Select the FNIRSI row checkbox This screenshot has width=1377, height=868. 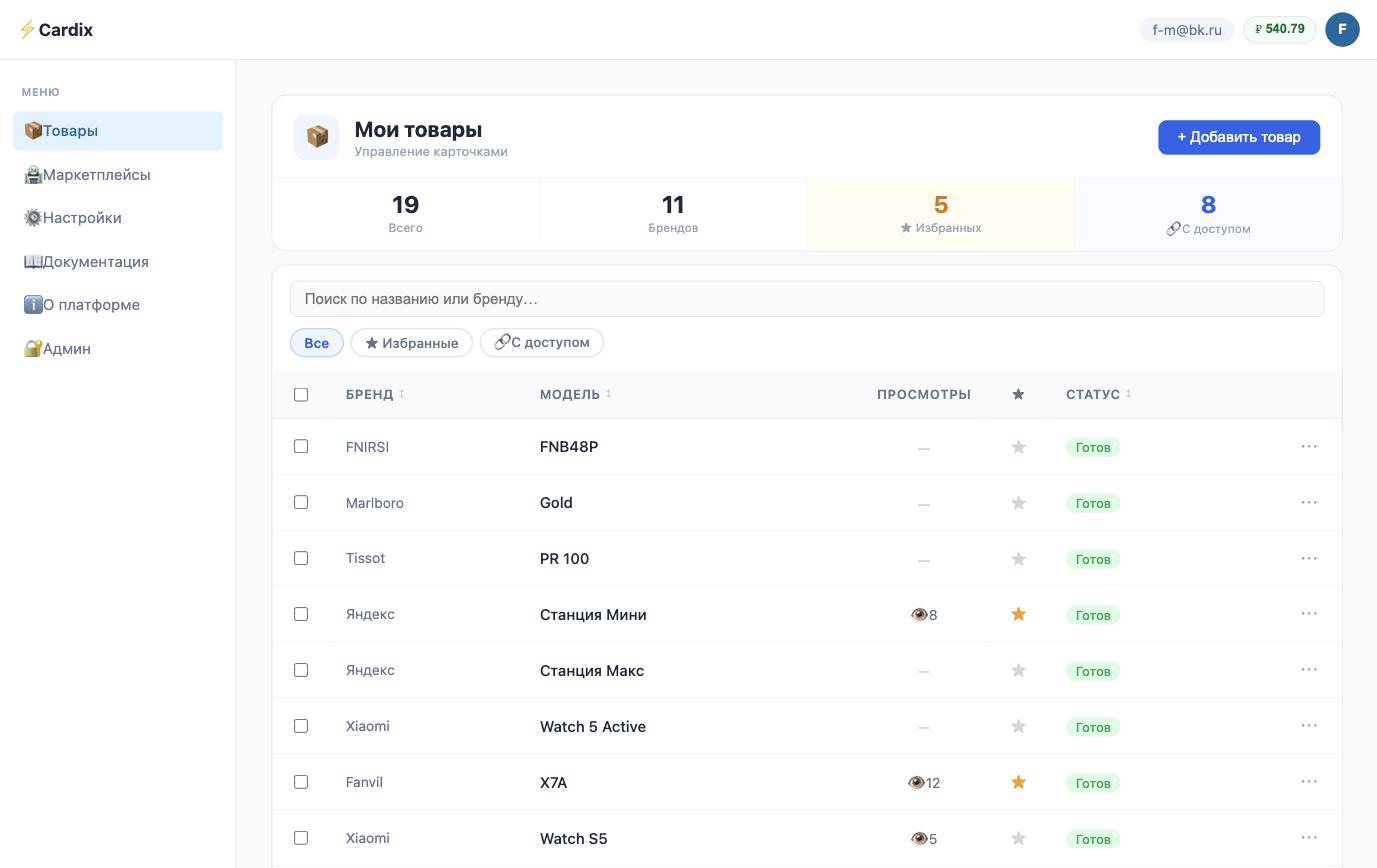[x=301, y=446]
